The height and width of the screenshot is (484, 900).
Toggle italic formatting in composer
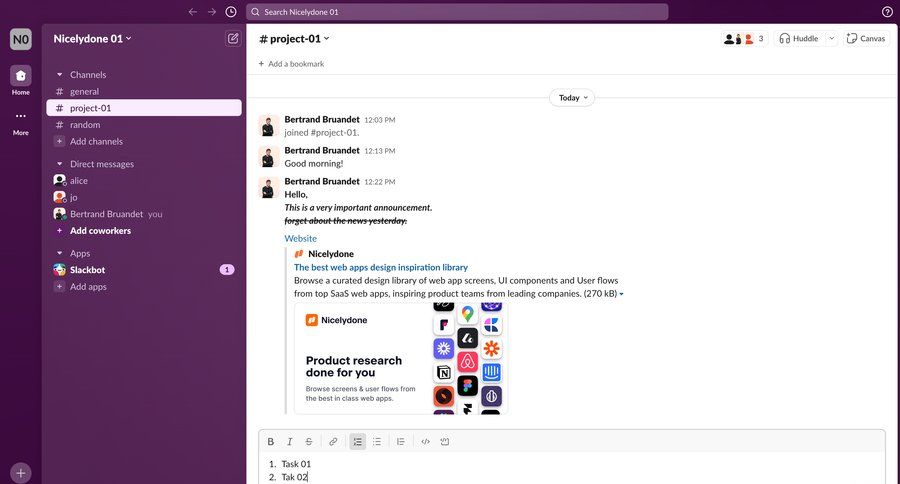[289, 442]
